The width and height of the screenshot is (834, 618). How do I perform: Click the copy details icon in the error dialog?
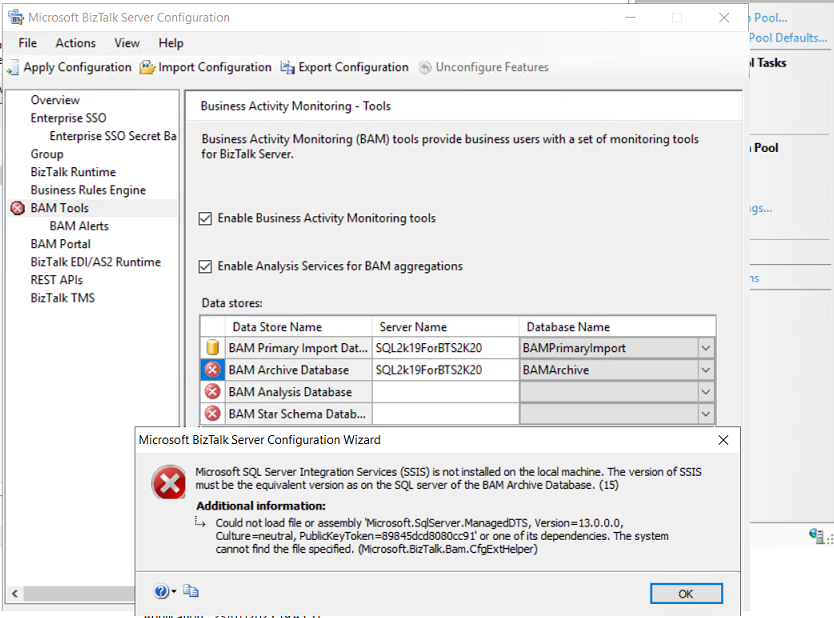(x=189, y=591)
